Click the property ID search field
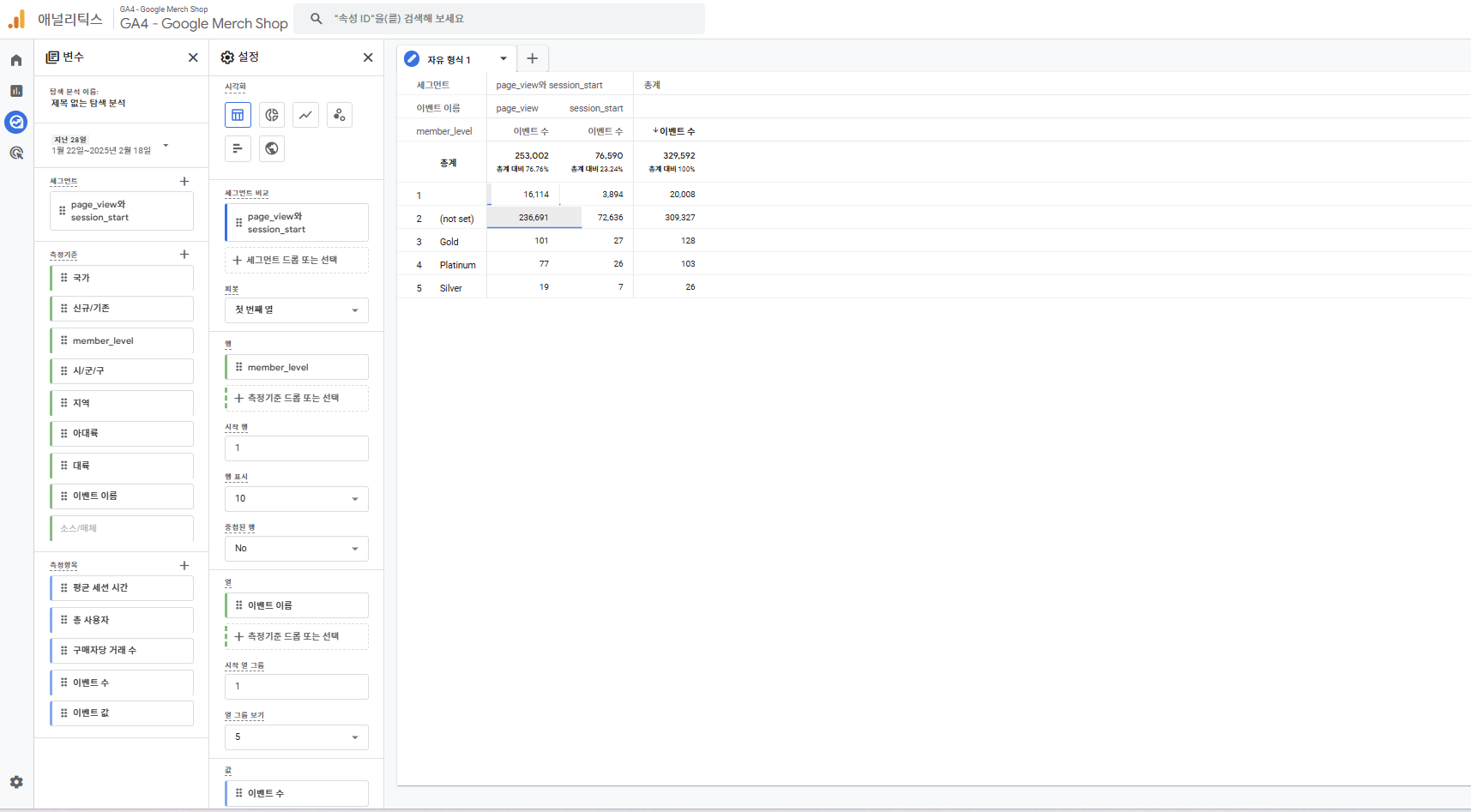 [x=499, y=18]
